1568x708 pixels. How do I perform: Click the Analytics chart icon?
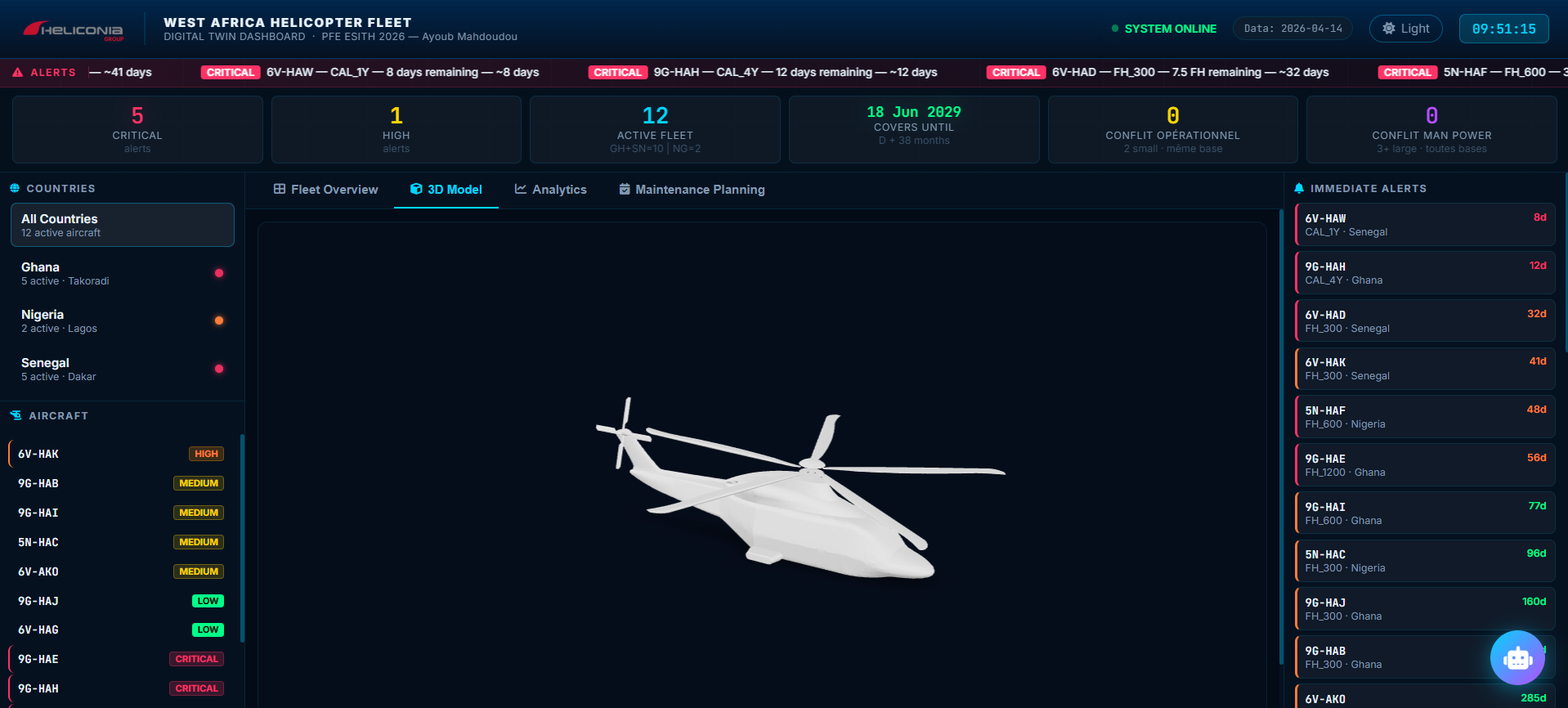click(520, 189)
